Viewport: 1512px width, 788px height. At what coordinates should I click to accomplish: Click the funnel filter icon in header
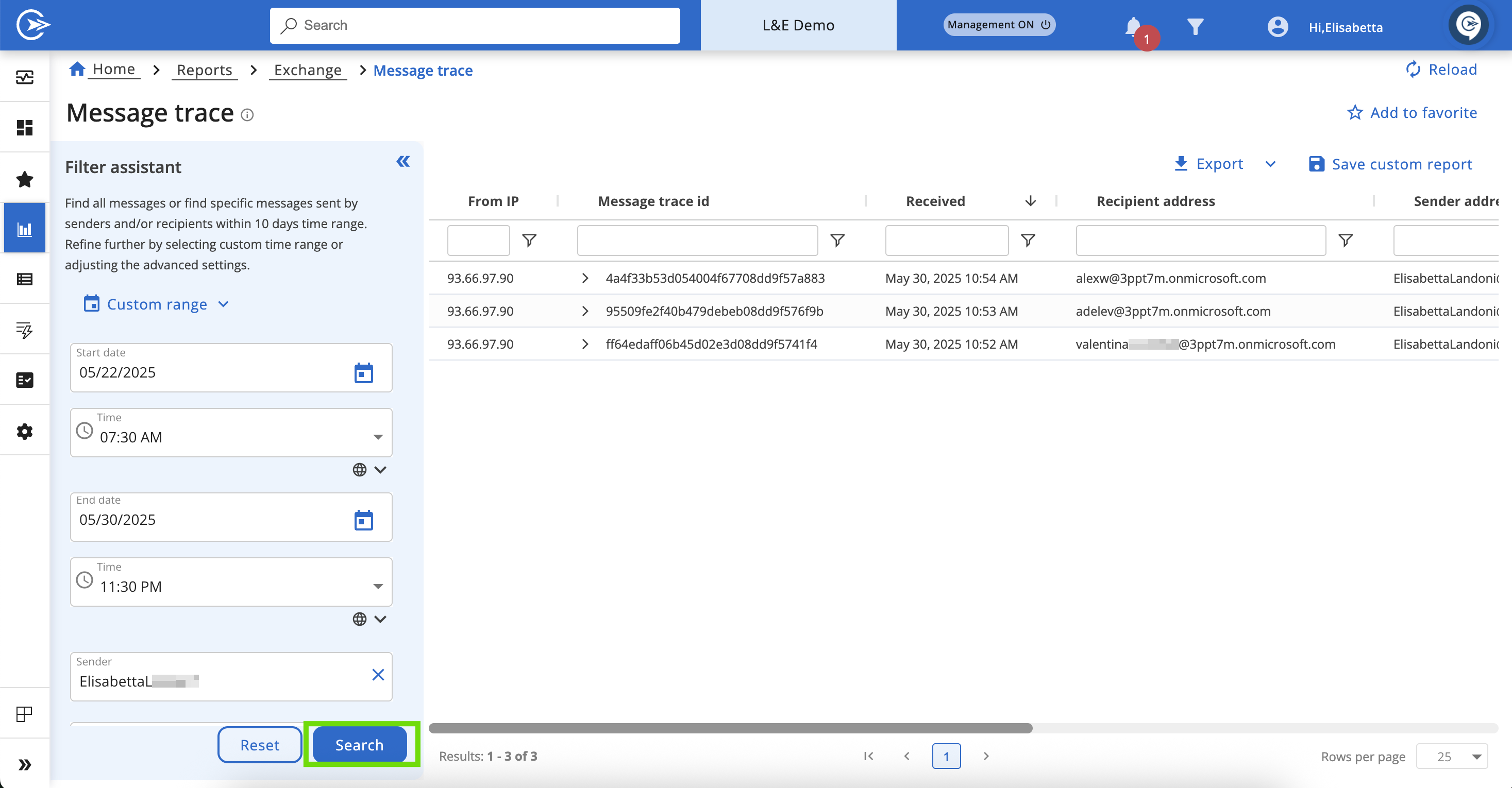click(x=1196, y=26)
